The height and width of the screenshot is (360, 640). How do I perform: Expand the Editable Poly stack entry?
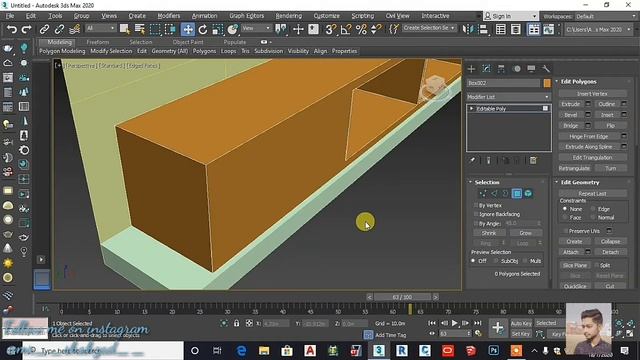coord(472,109)
